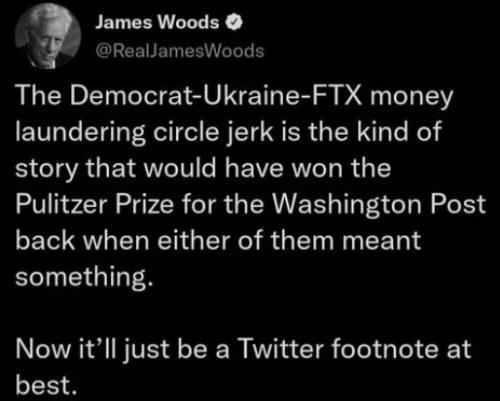
Task: Click the word "footnote" in second paragraph
Action: pos(385,349)
